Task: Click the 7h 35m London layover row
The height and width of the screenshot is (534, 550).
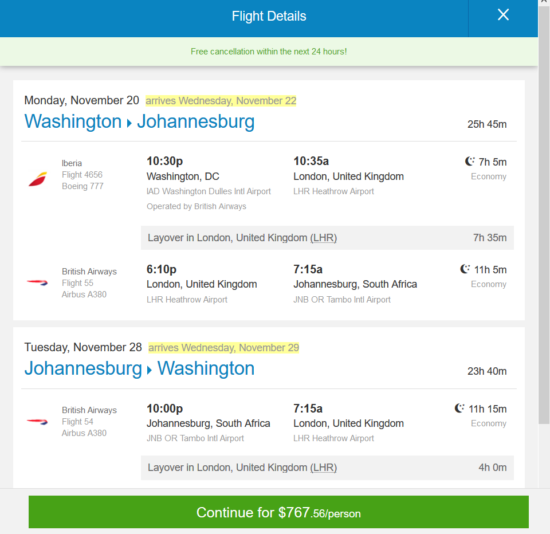Action: (x=327, y=238)
